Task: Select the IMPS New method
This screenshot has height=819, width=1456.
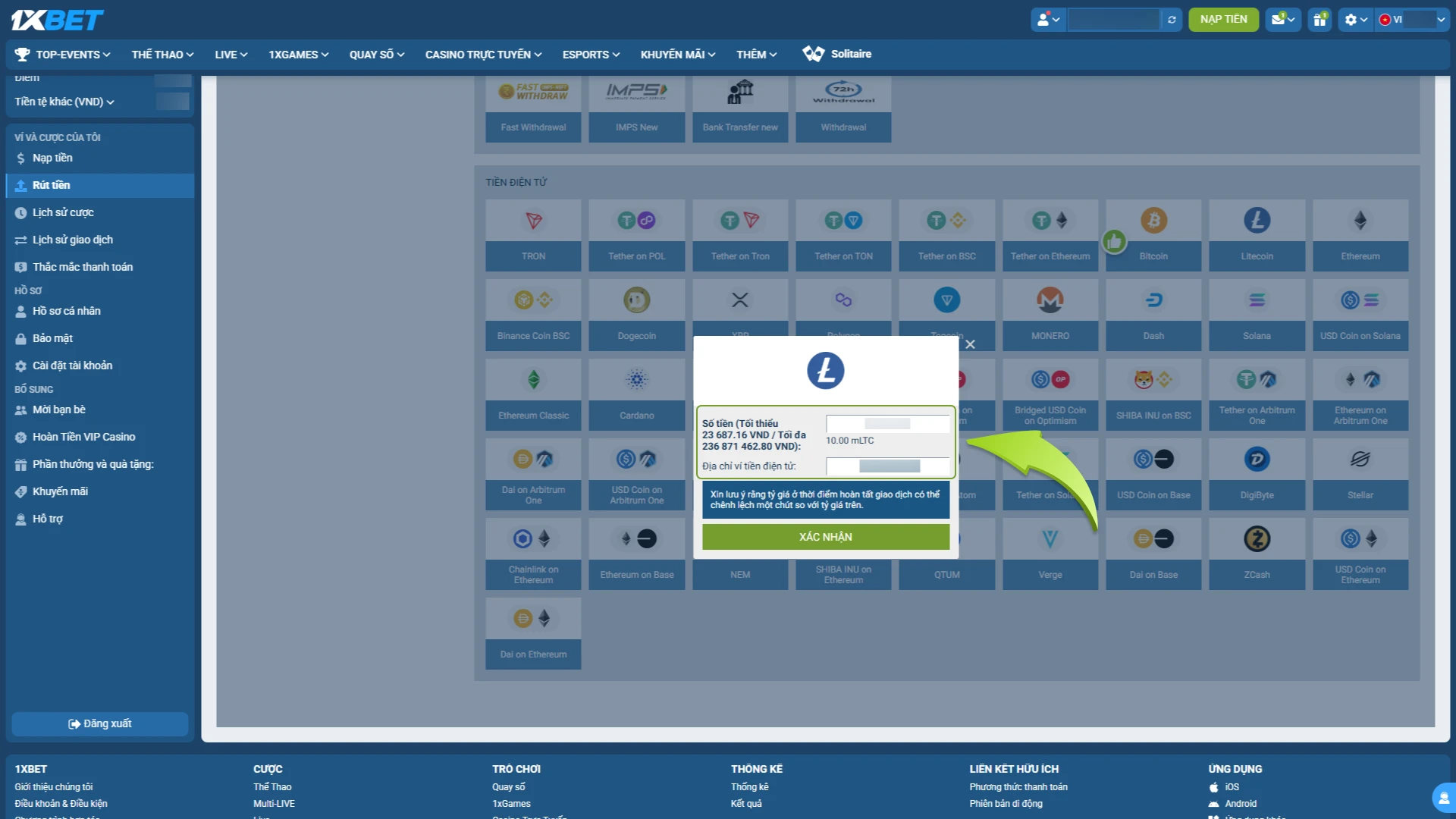Action: (637, 108)
